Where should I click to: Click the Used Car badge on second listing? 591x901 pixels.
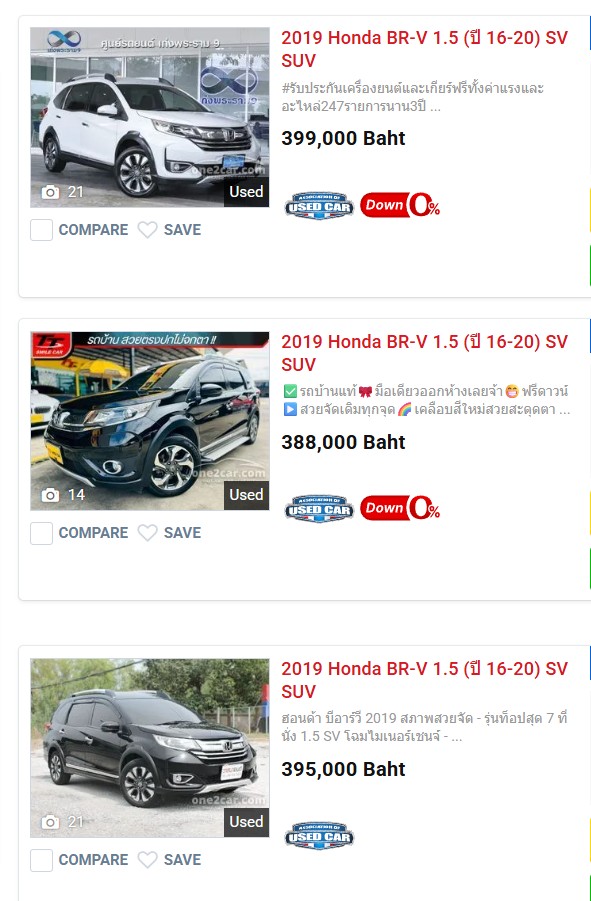[319, 509]
